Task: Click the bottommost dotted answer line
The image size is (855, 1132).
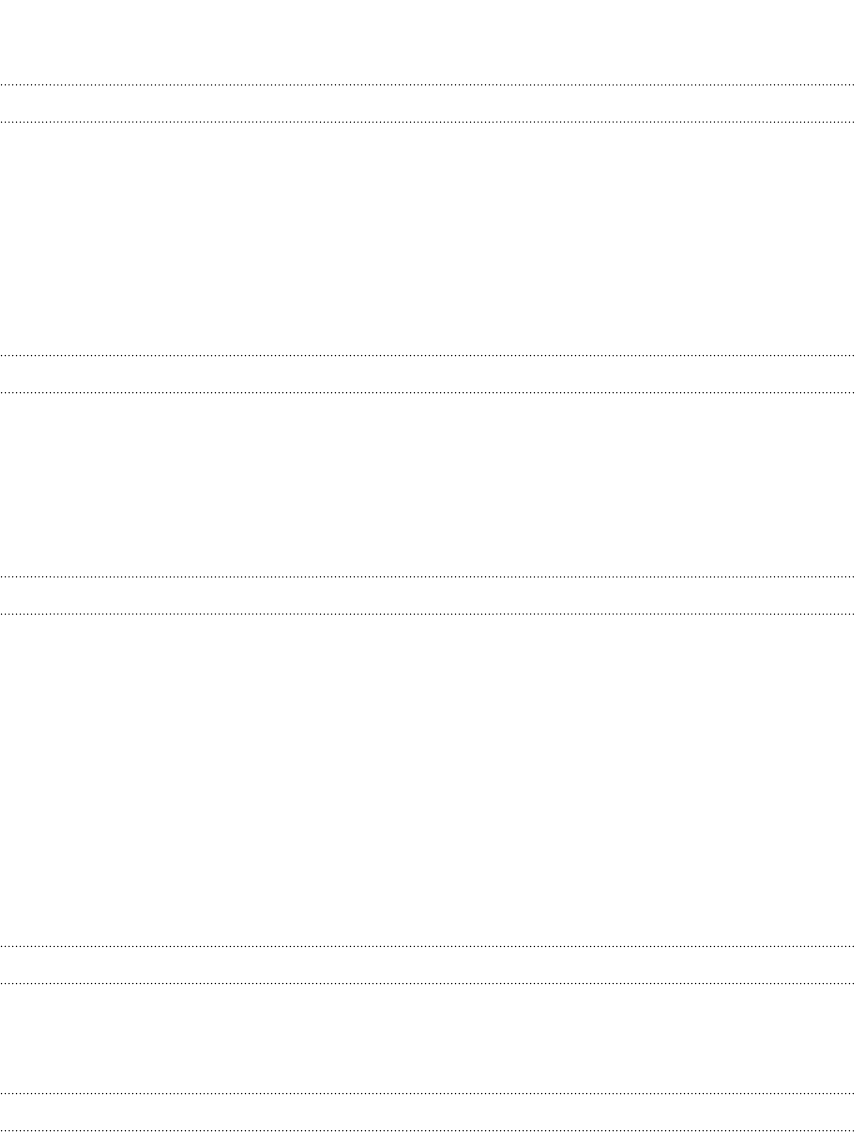Action: click(428, 1129)
